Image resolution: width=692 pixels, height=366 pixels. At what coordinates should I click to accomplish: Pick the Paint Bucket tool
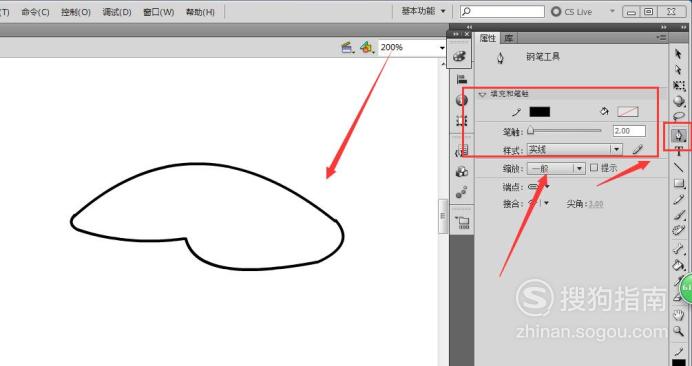677,265
